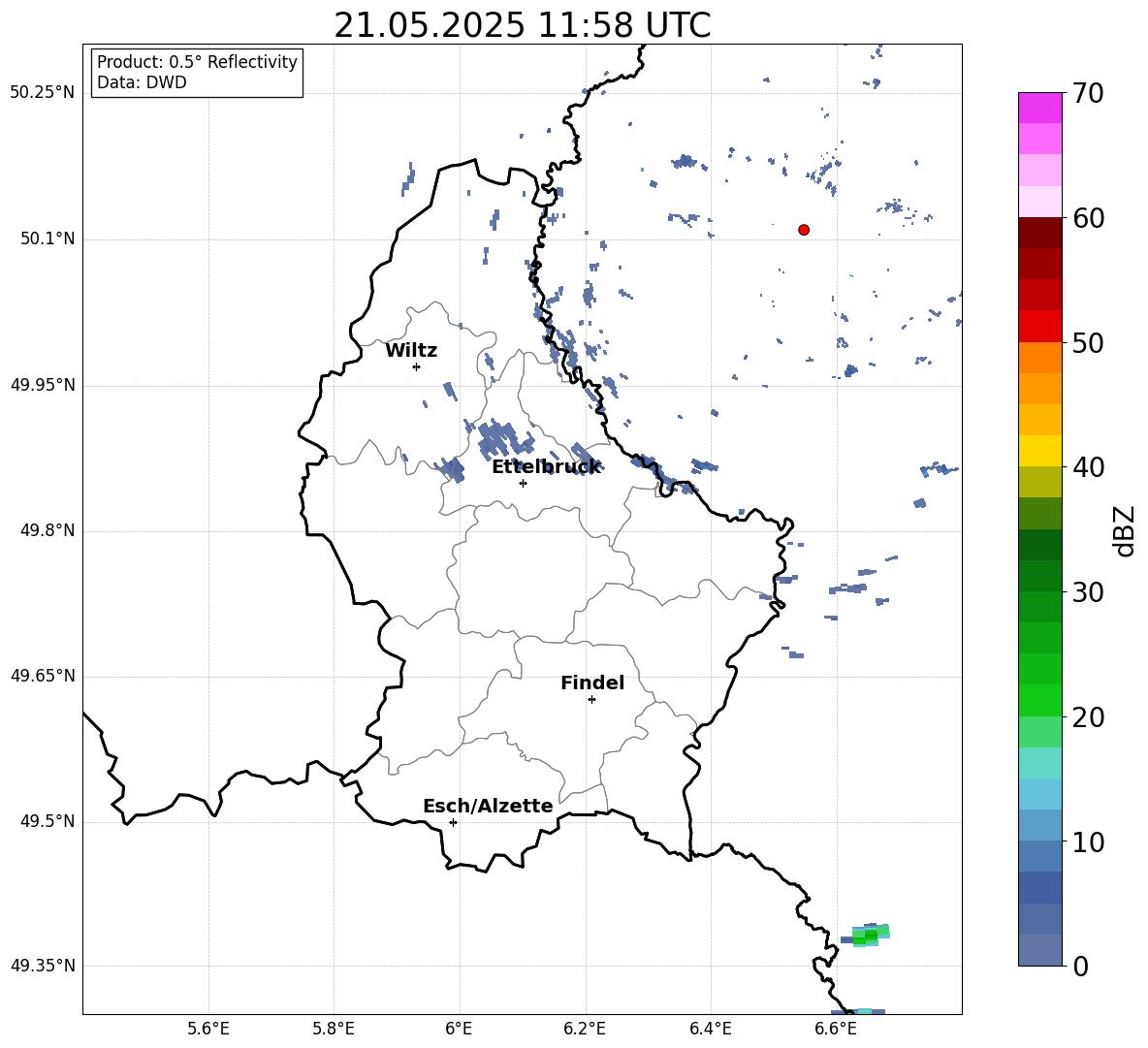Click the 20 value on the colorbar
1148x1048 pixels.
[x=1089, y=717]
